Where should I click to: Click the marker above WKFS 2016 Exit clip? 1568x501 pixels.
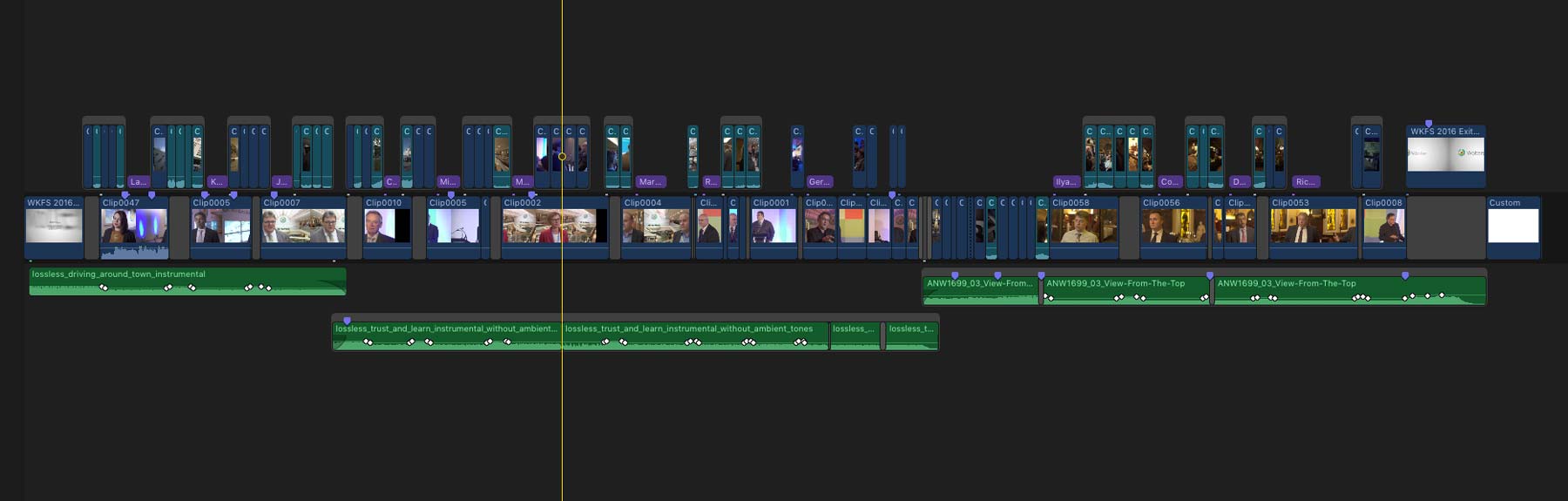coord(1429,124)
